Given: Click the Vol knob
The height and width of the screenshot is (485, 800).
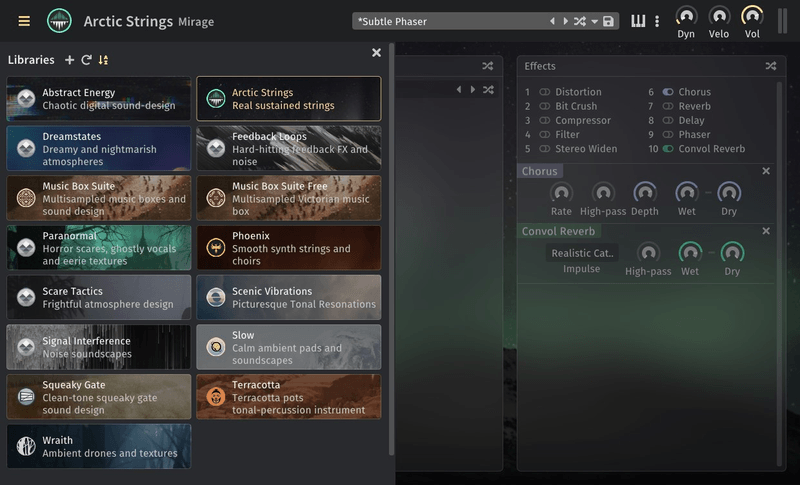Looking at the screenshot, I should coord(751,16).
